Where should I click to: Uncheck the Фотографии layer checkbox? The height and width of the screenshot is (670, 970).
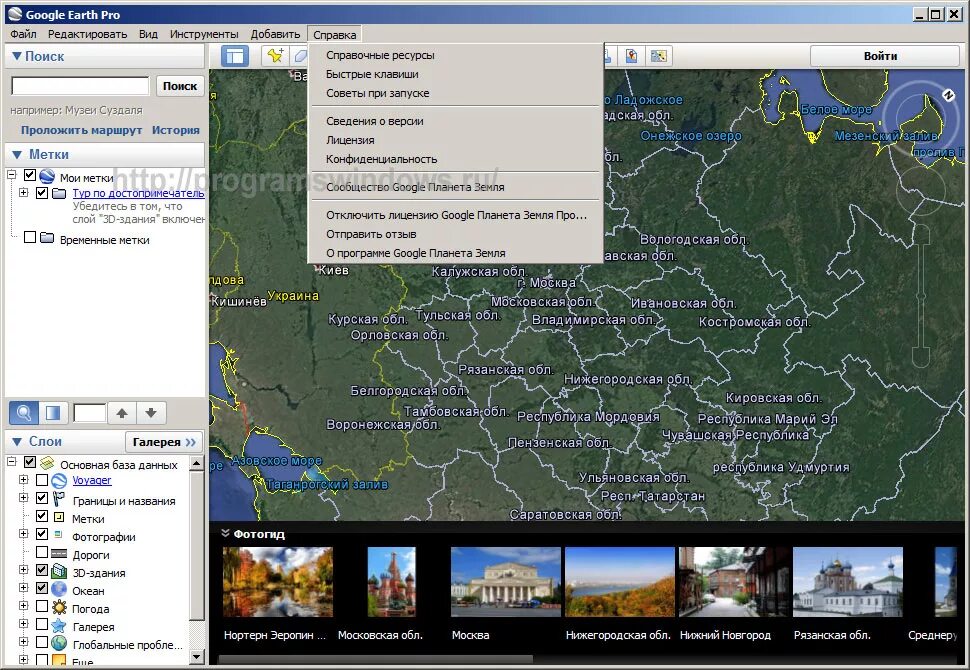41,533
